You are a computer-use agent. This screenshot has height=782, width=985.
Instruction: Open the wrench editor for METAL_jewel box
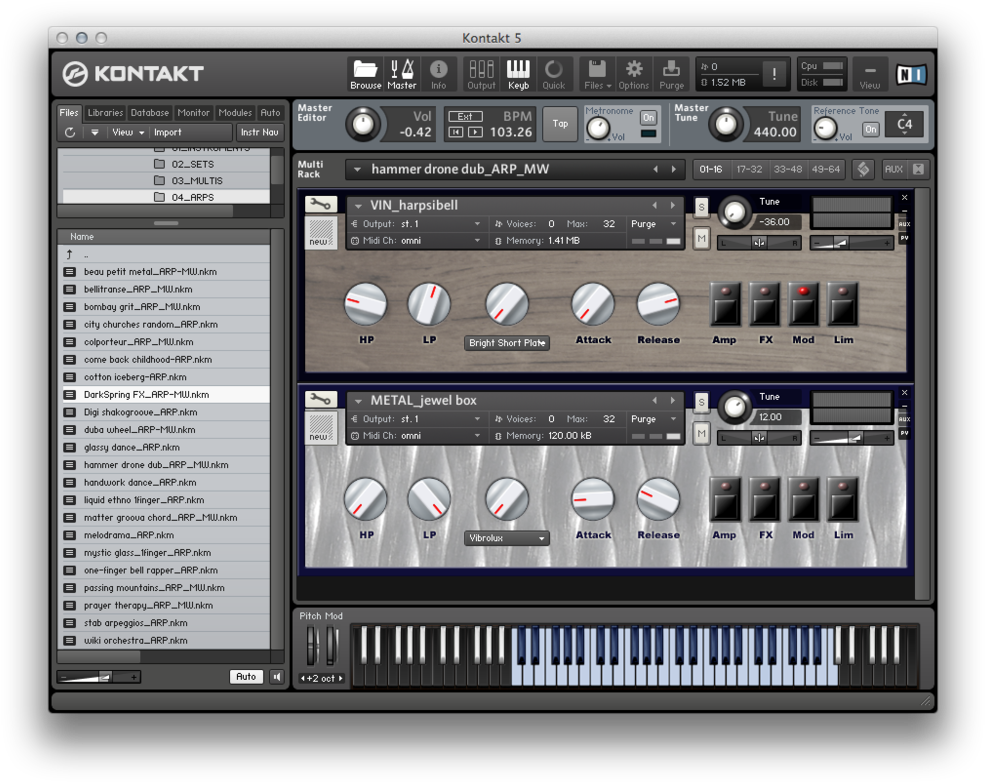[320, 399]
